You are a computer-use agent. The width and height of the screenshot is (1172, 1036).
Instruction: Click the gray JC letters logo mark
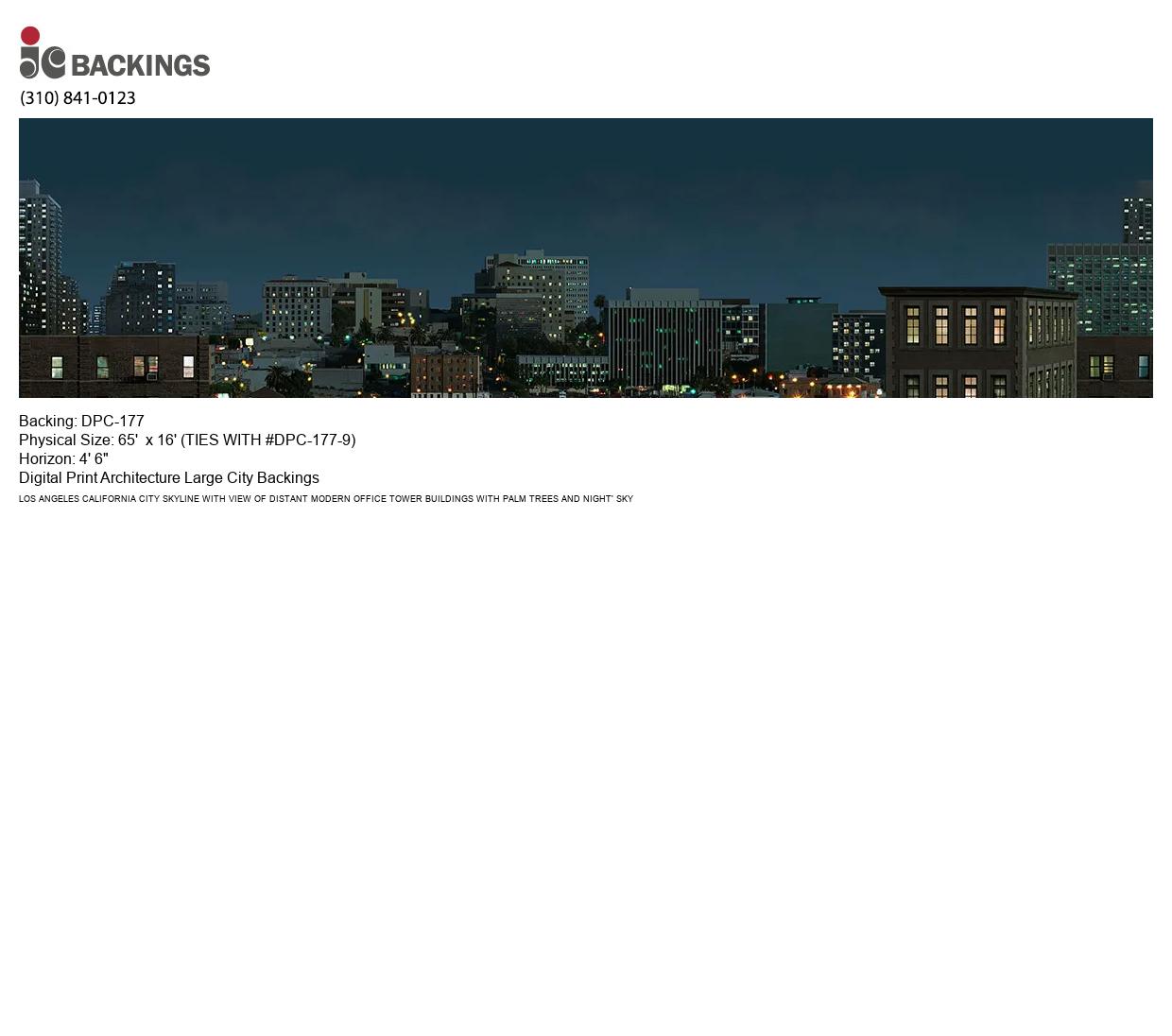[x=43, y=62]
